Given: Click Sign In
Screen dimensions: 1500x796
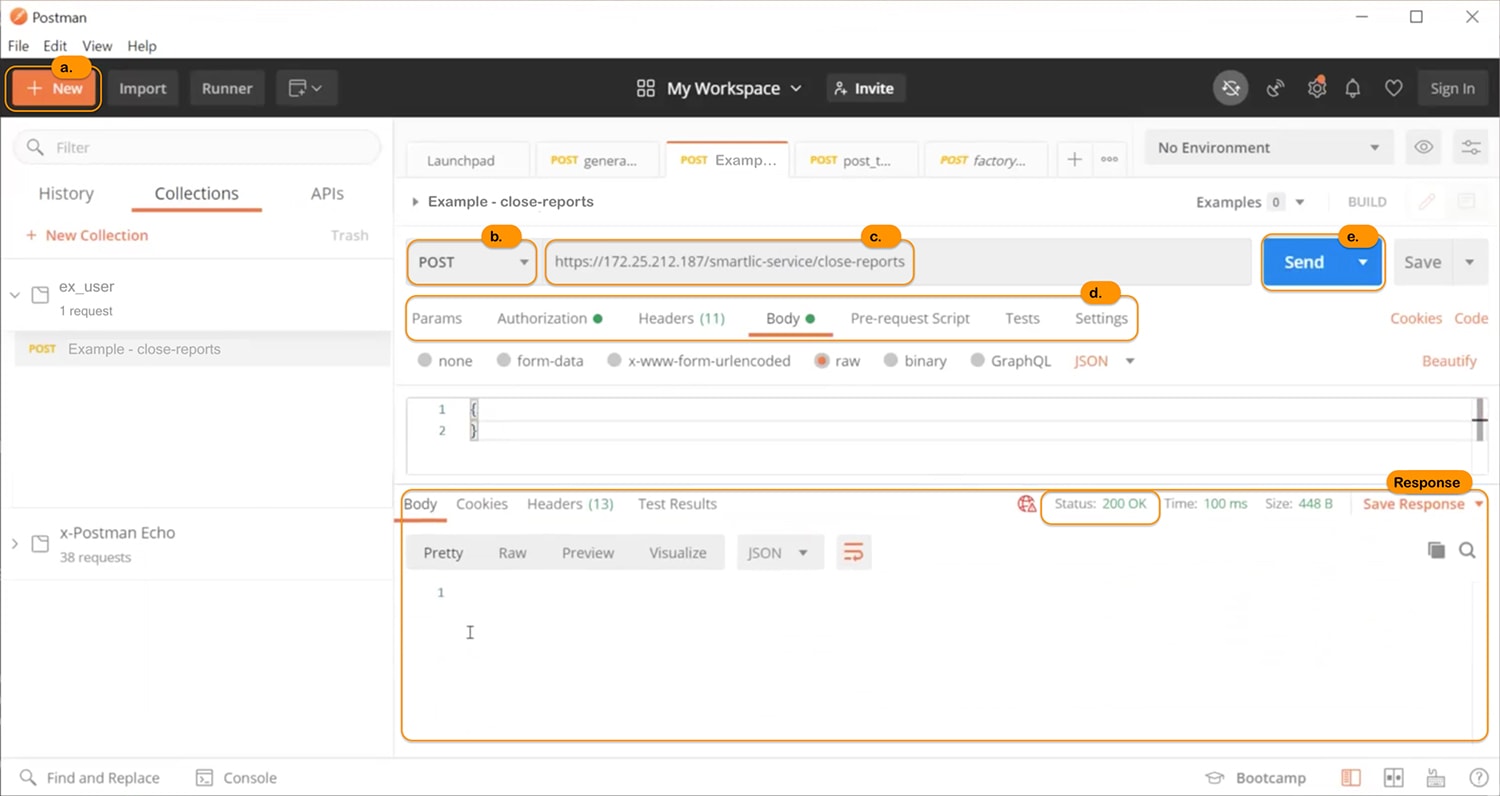Looking at the screenshot, I should (x=1452, y=88).
